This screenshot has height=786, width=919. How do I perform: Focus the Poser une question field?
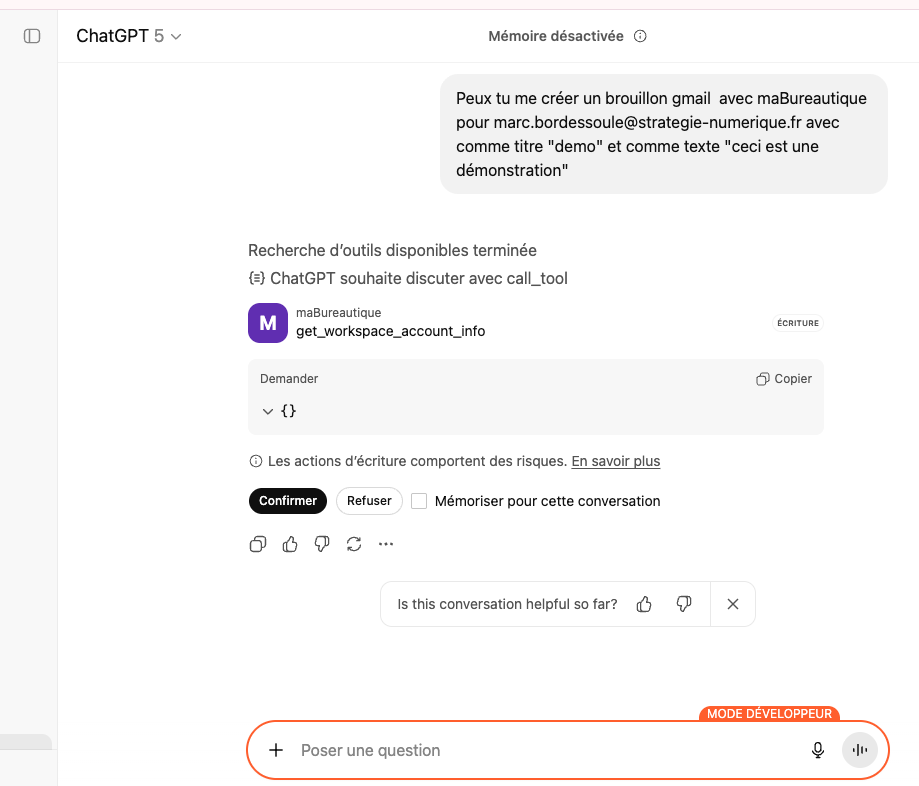click(540, 750)
